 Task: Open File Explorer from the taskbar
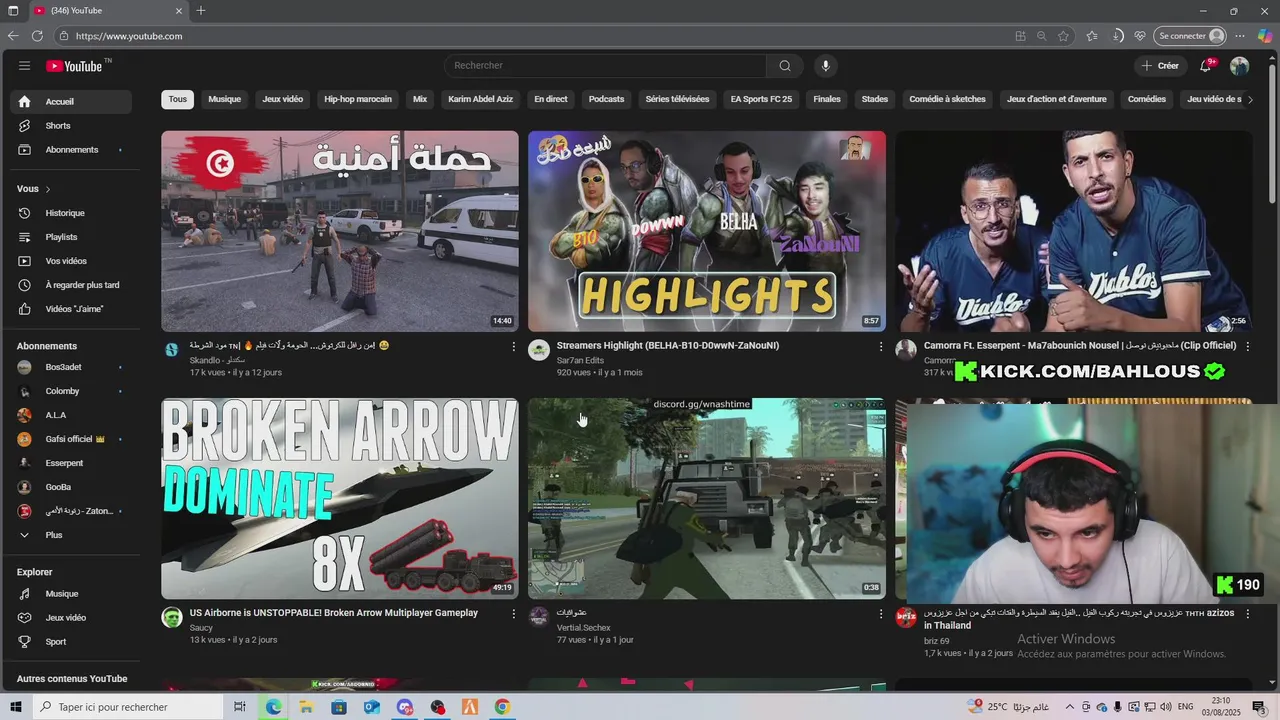click(x=306, y=707)
